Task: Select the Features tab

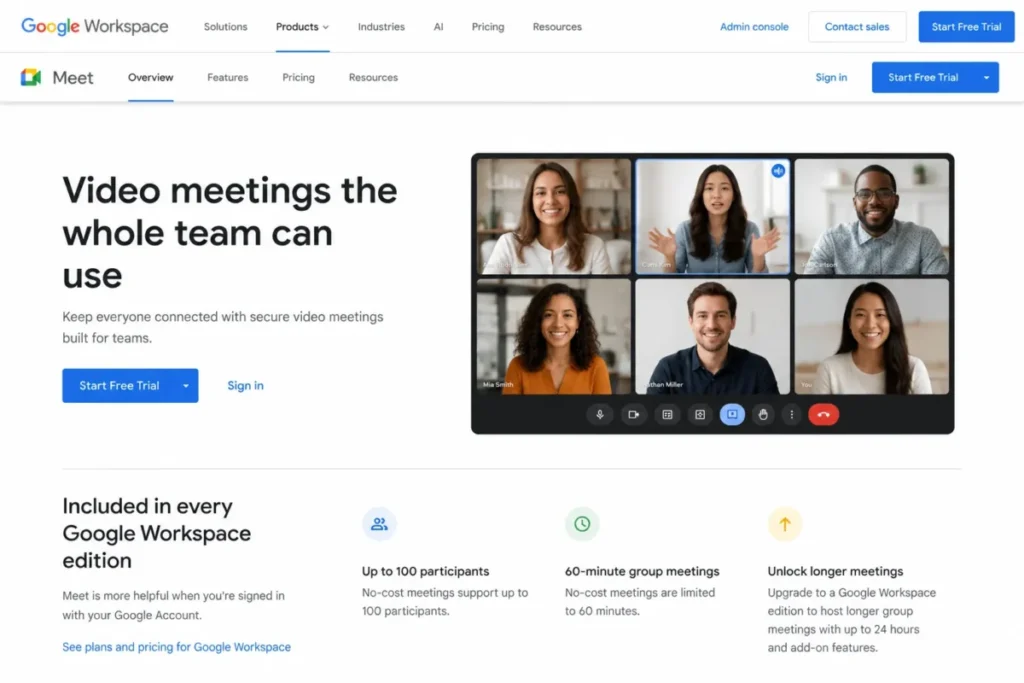Action: (x=228, y=77)
